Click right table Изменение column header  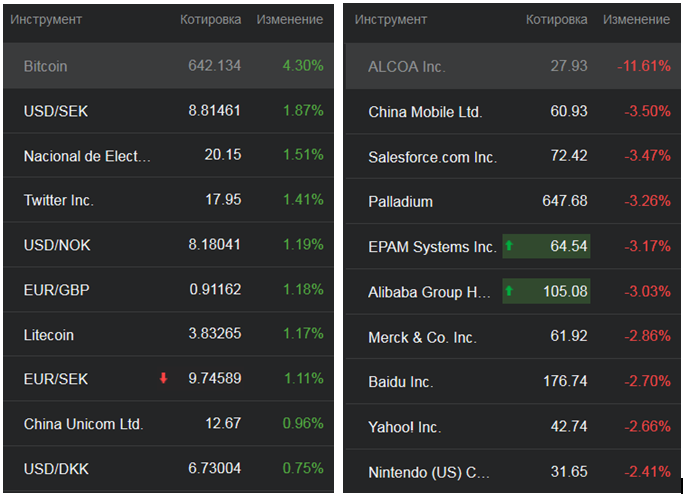tap(636, 19)
